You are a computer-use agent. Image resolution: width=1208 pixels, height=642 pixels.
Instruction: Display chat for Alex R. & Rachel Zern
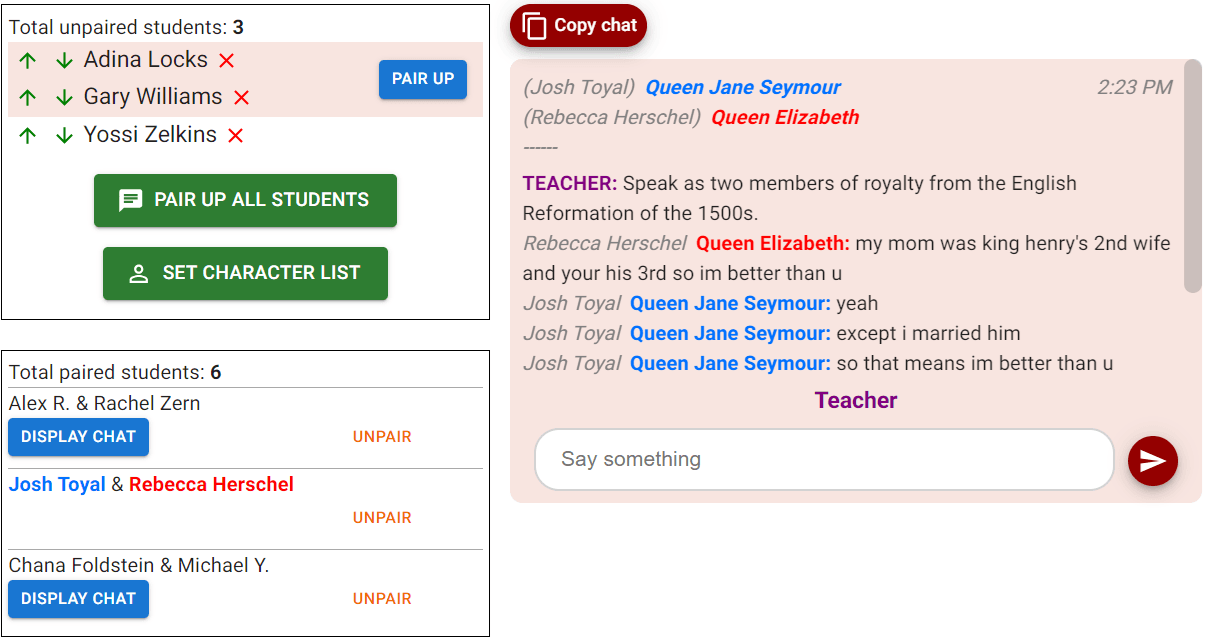[77, 437]
